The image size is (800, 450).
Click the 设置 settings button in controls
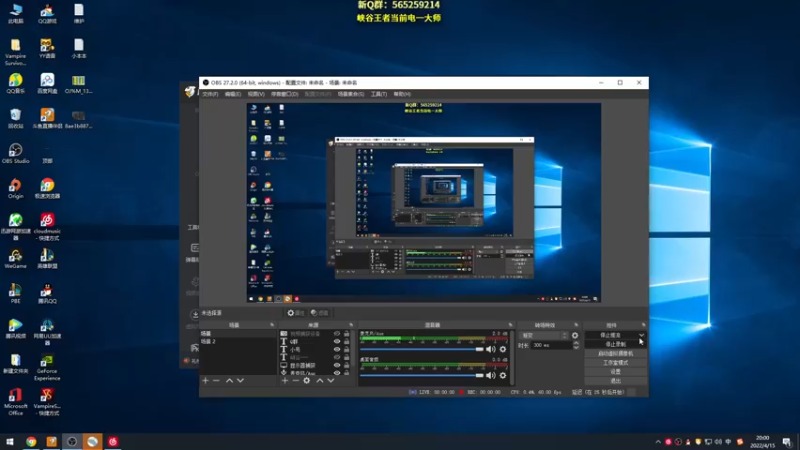(615, 372)
